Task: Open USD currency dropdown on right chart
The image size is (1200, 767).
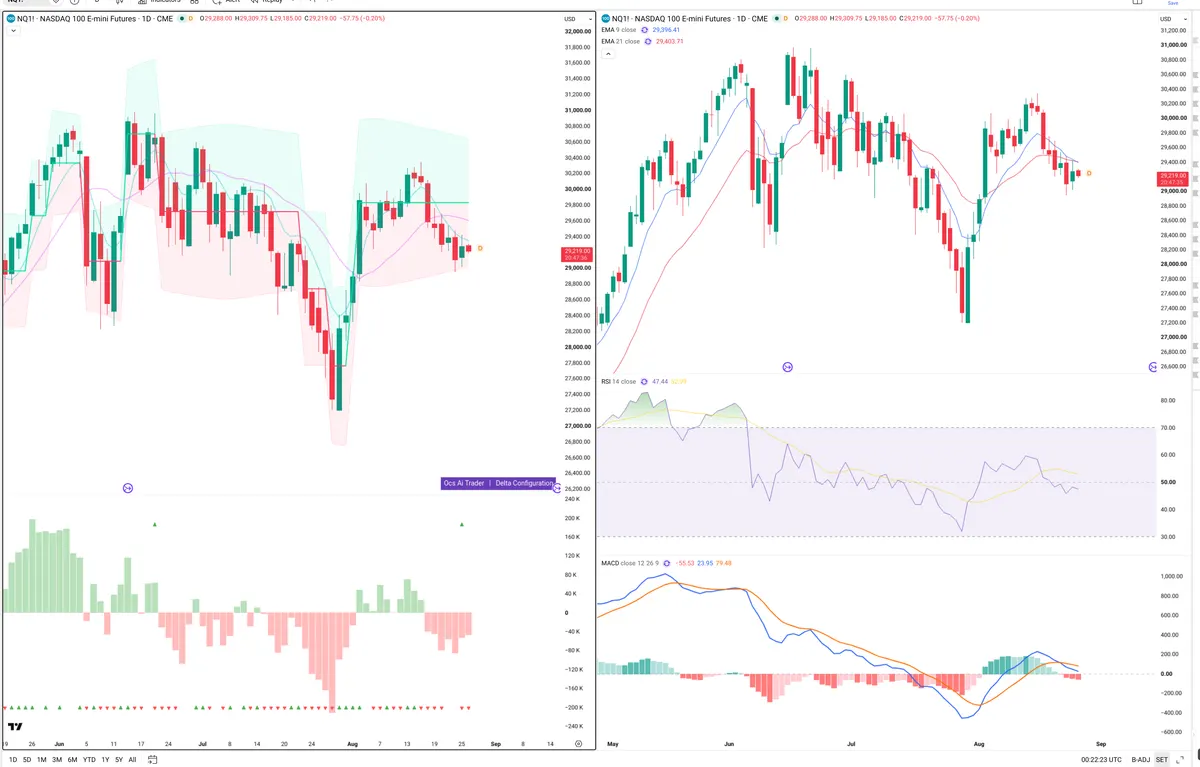Action: coord(1172,19)
